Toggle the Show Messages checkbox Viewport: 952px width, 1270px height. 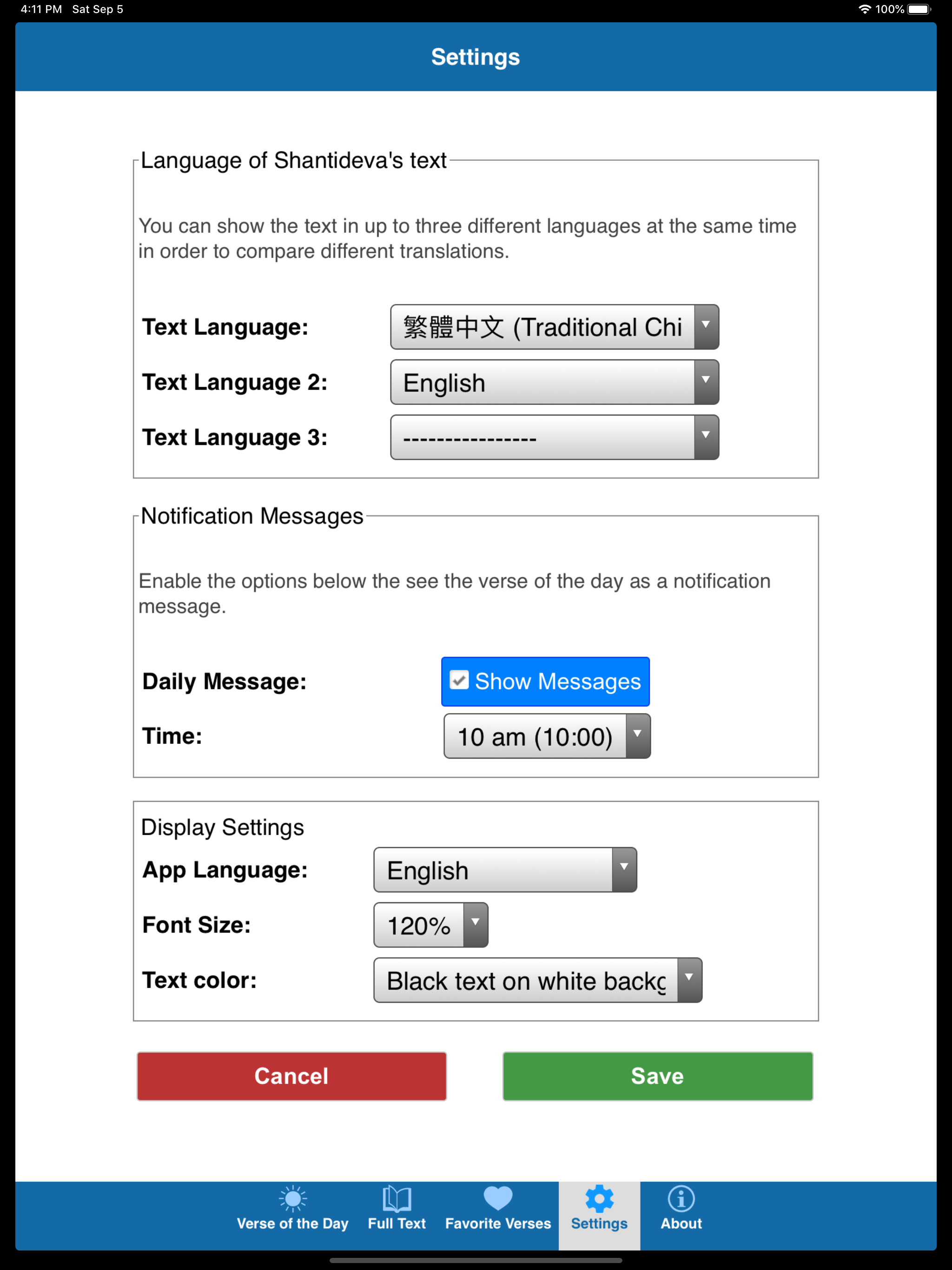coord(459,681)
